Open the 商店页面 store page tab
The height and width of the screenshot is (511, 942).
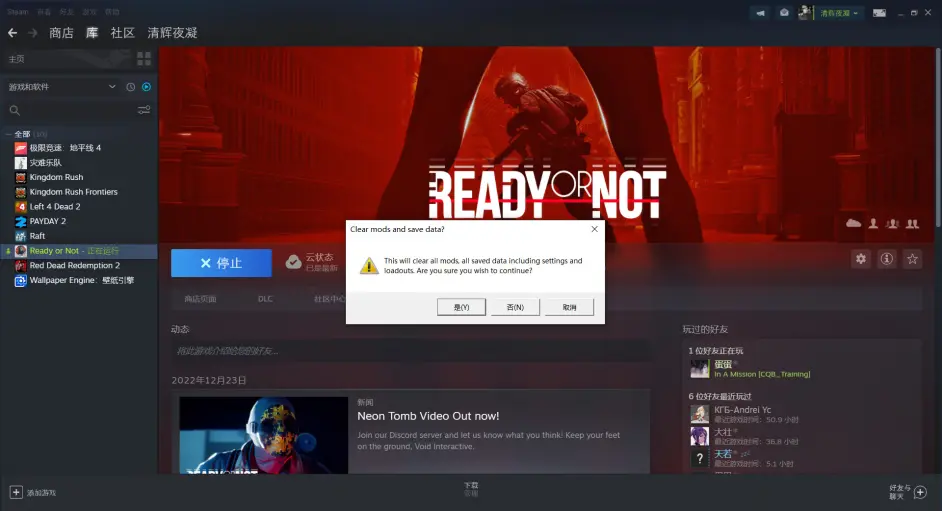click(200, 299)
